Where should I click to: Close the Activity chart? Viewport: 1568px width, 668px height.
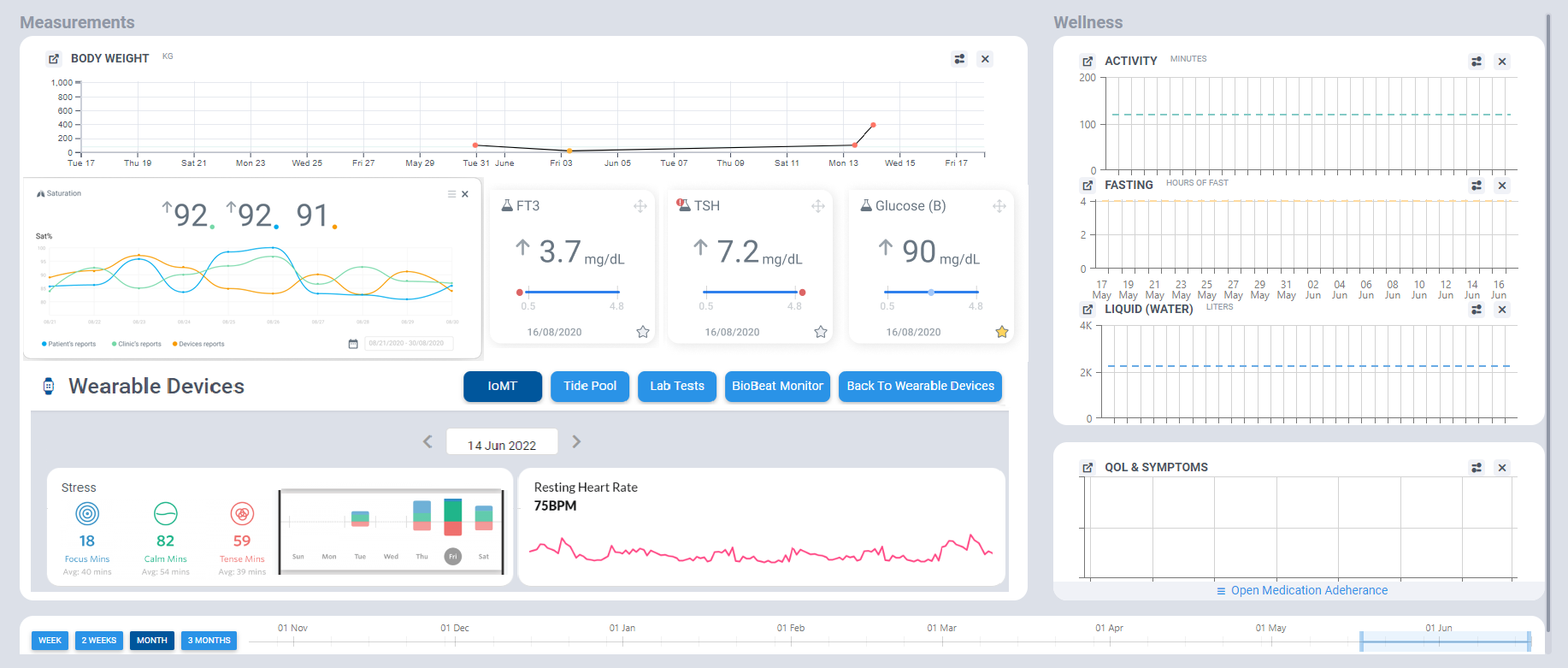pyautogui.click(x=1502, y=62)
